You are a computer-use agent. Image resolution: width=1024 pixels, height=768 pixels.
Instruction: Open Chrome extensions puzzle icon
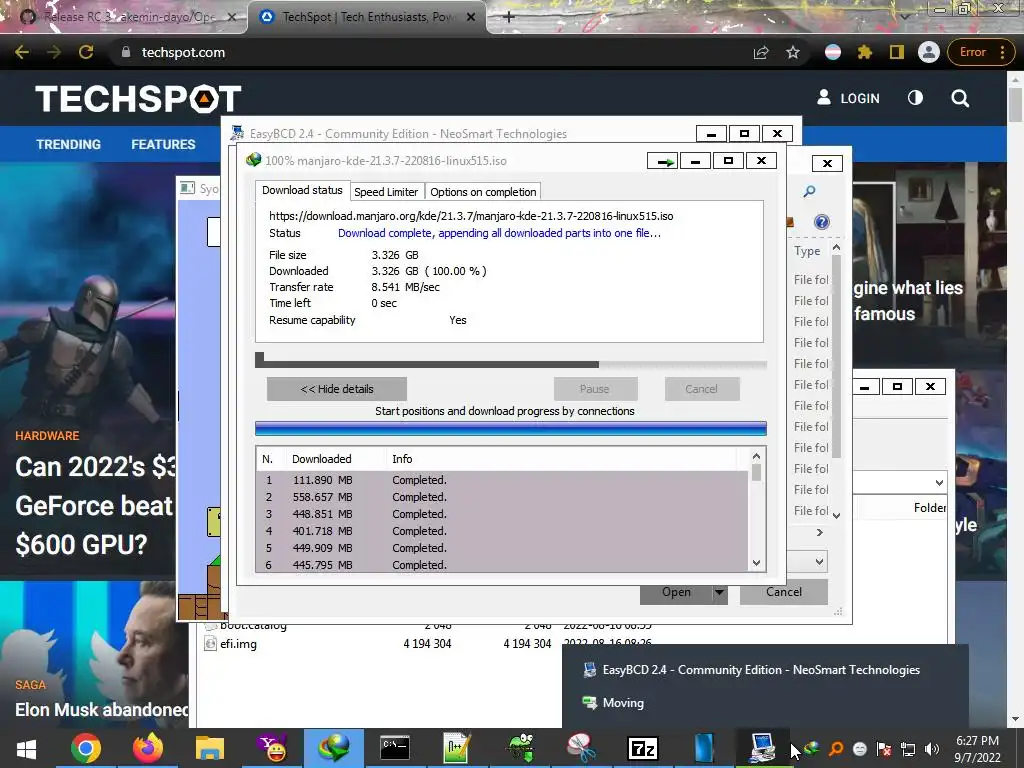click(x=865, y=52)
